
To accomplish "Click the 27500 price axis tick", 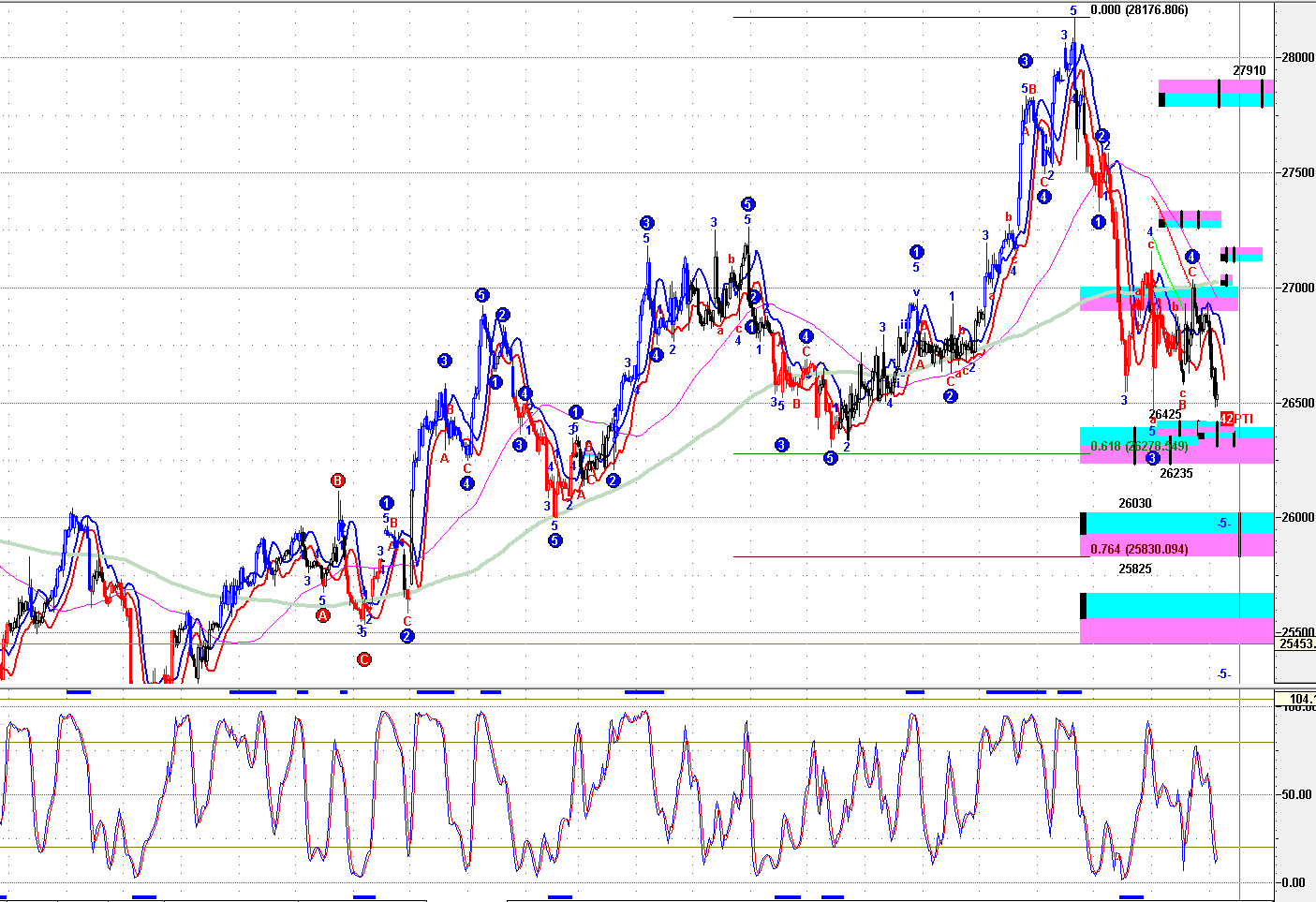I will tap(1297, 172).
